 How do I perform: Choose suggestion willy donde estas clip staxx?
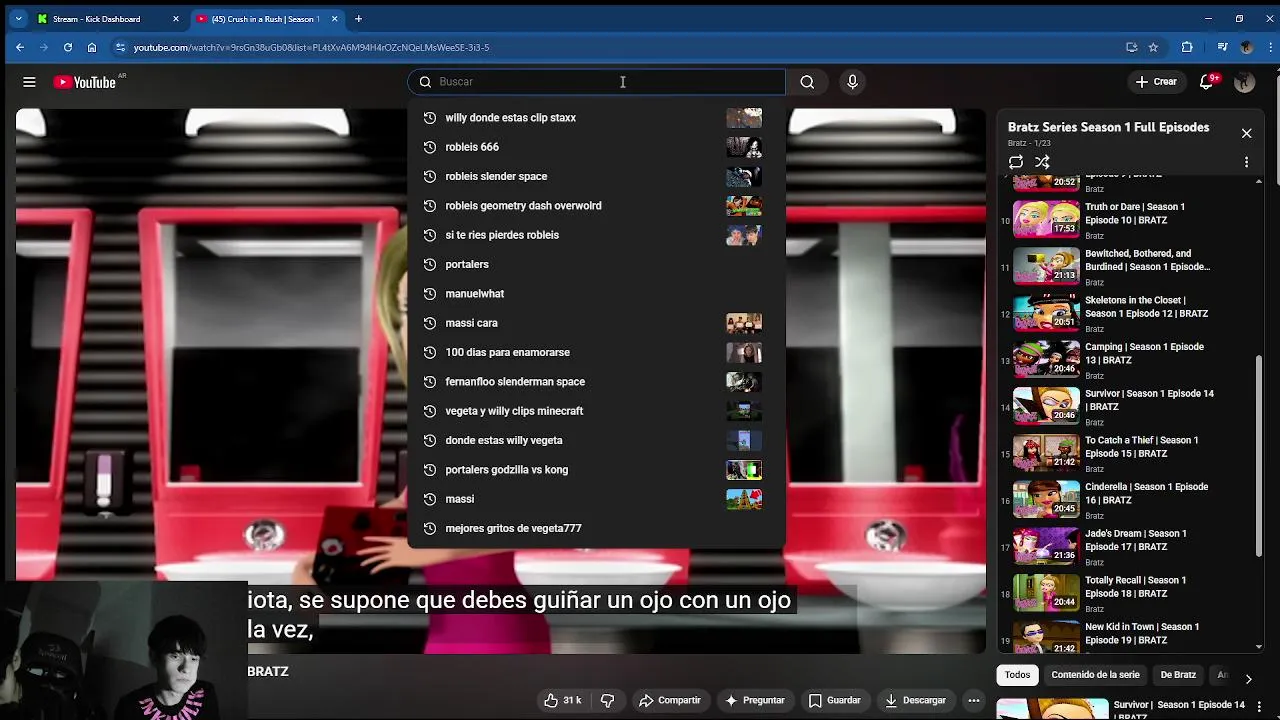click(x=596, y=118)
